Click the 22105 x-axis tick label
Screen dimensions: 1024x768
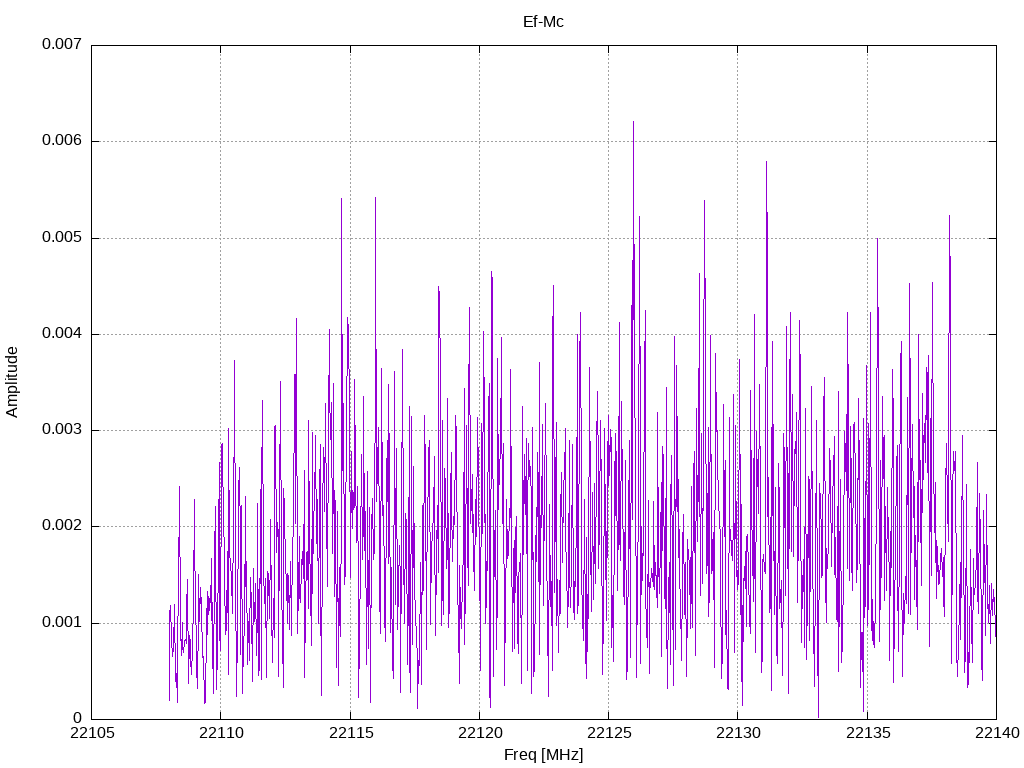click(x=92, y=733)
